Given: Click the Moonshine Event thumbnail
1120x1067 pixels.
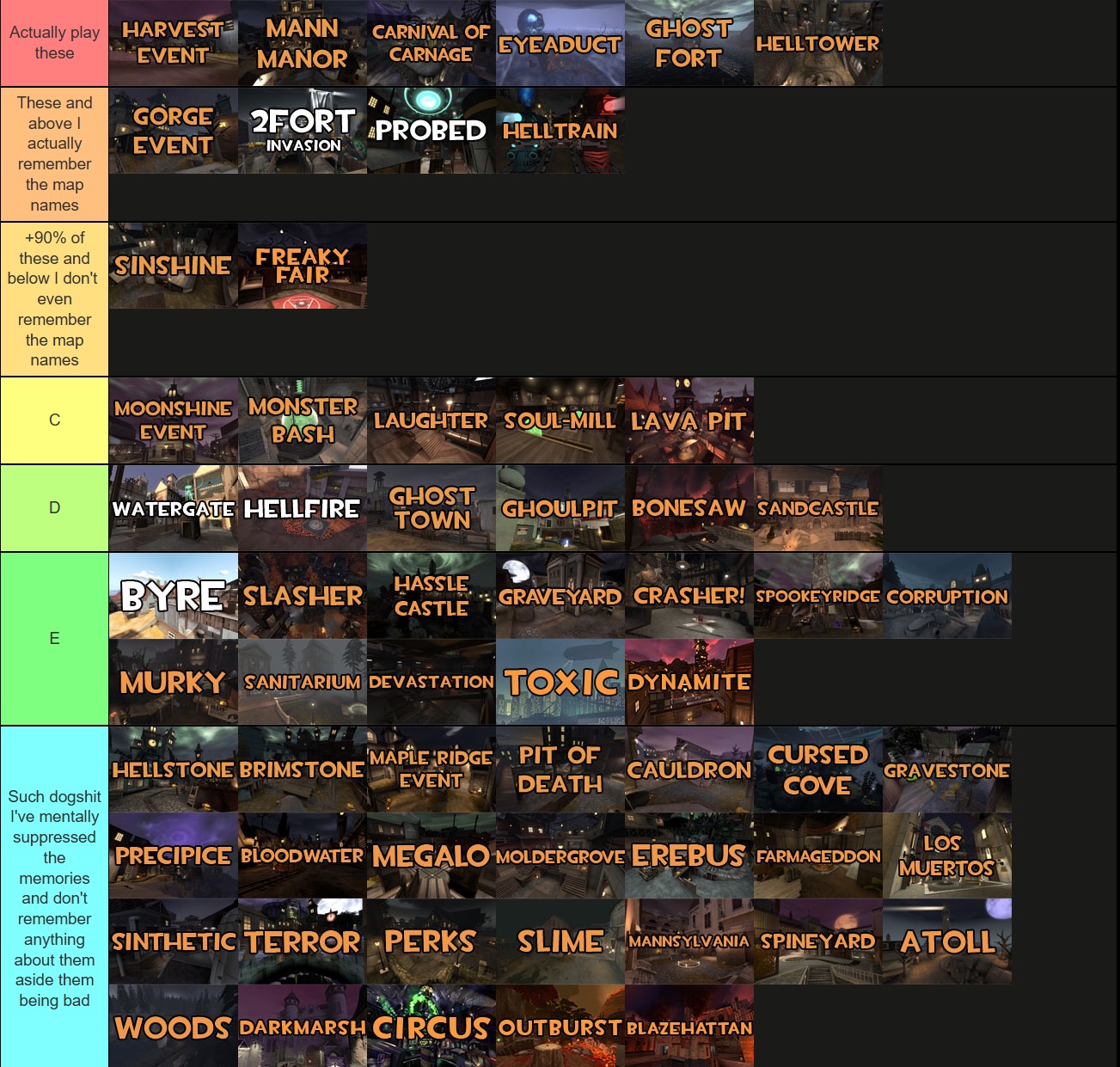Looking at the screenshot, I should pos(174,420).
